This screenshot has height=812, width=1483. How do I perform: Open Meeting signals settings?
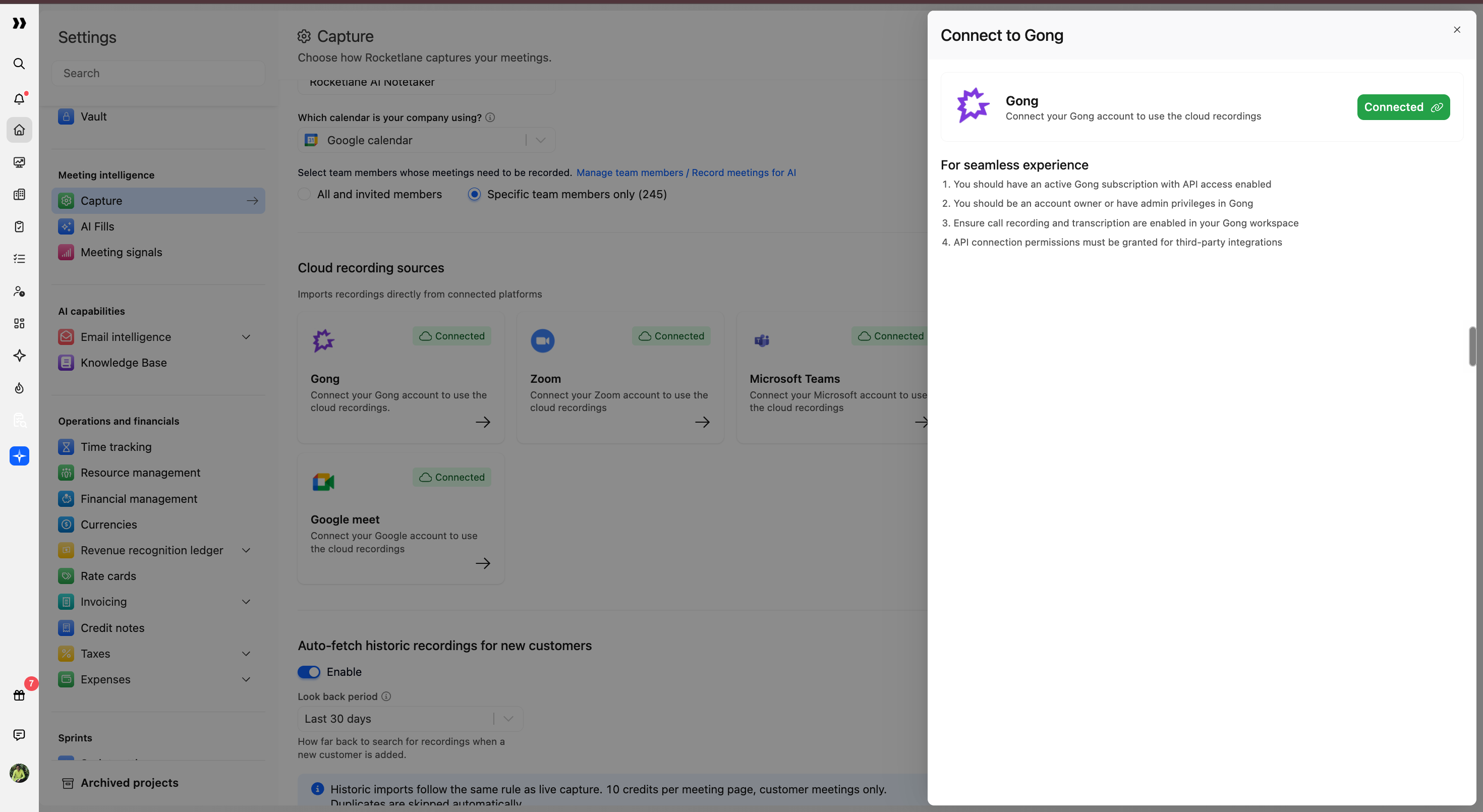(x=158, y=252)
